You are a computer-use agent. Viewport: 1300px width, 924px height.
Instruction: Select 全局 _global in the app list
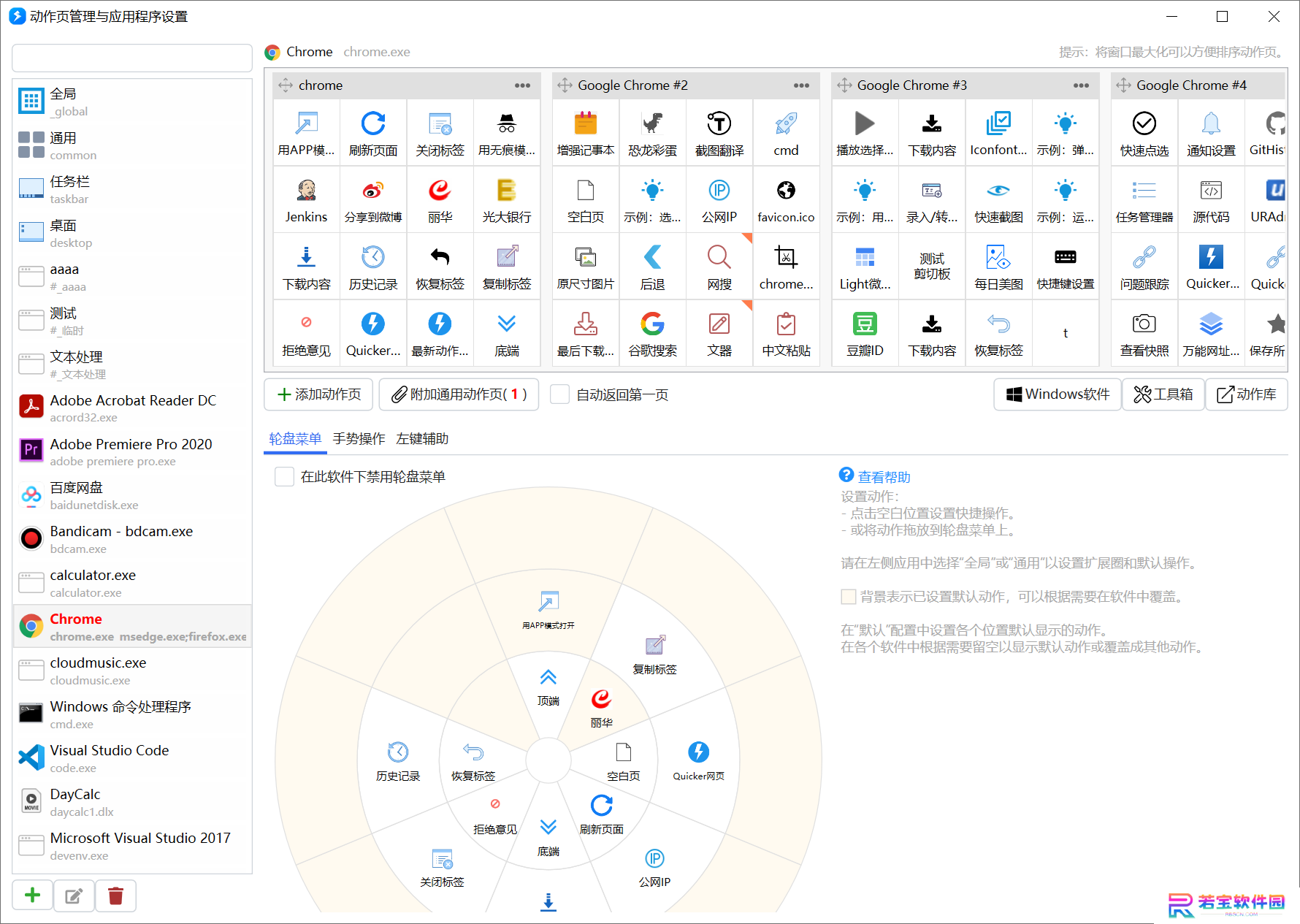(x=132, y=102)
